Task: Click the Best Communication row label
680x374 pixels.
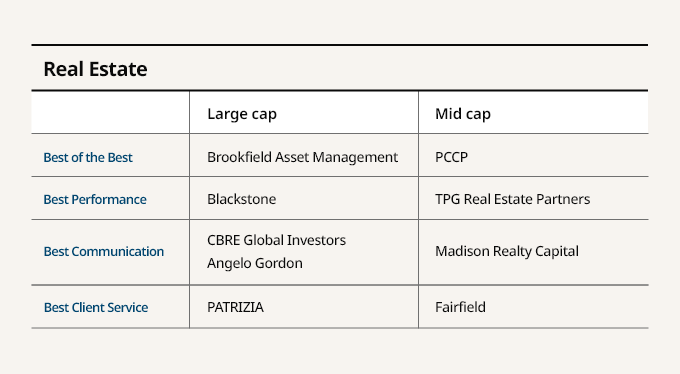Action: 104,251
